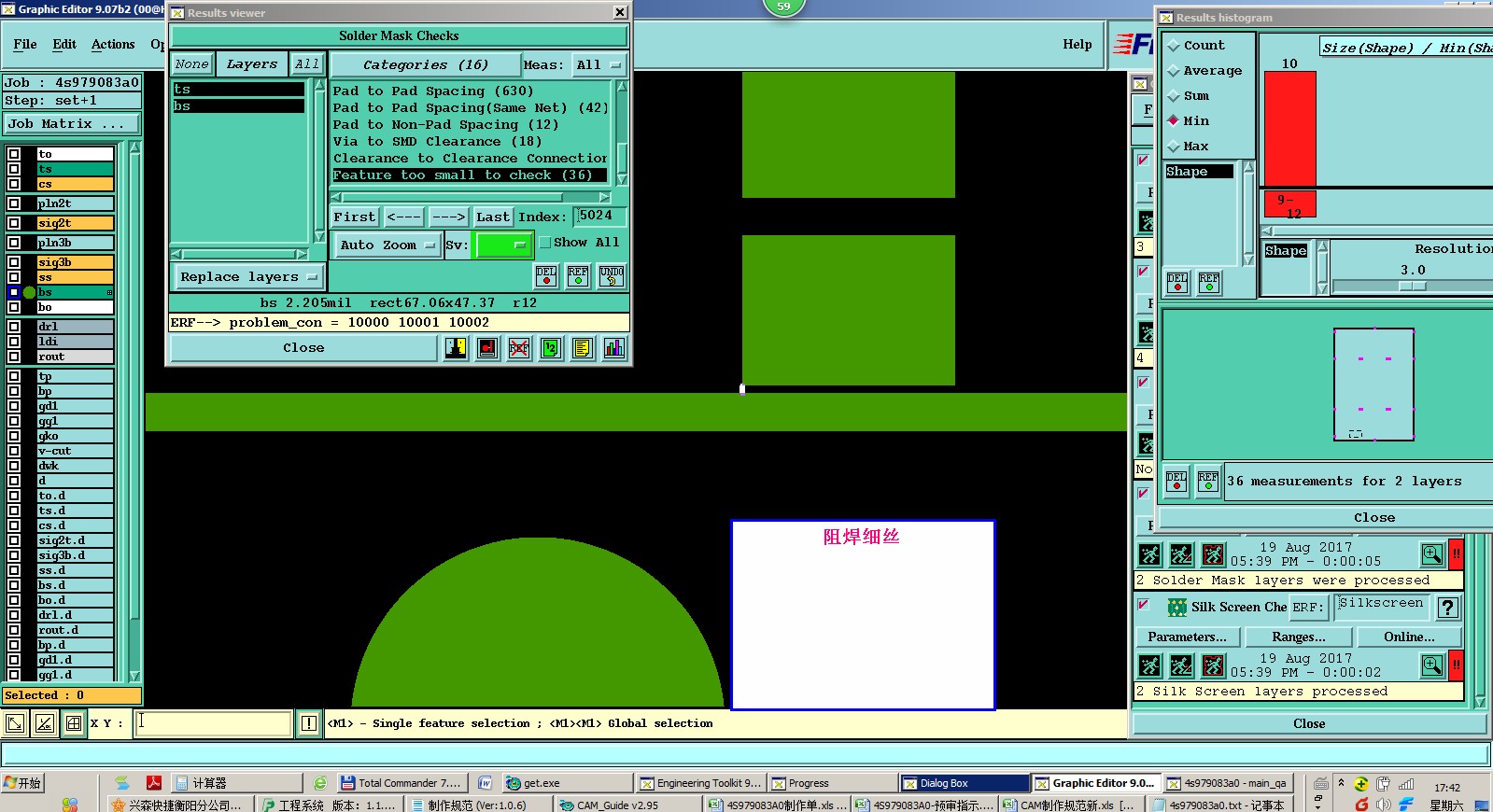Click REF icon in Results viewer

coord(578,275)
